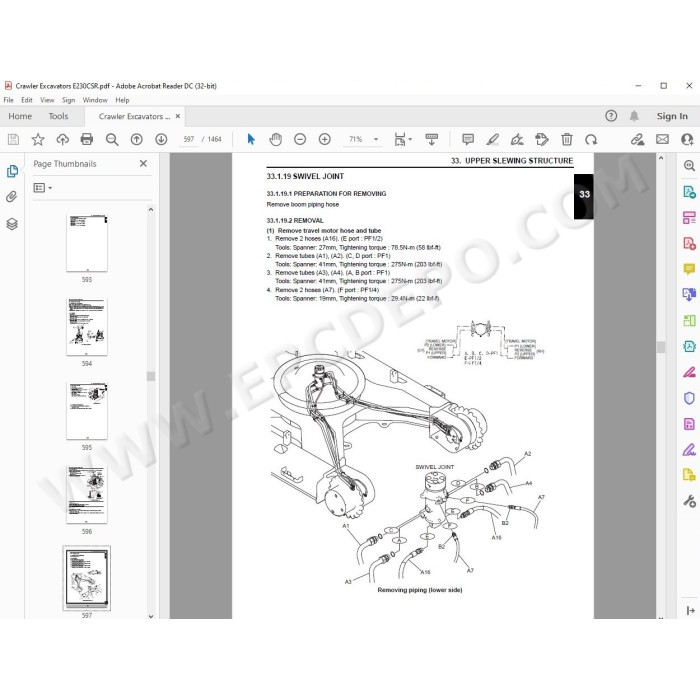Open the Comment tool in right pane
This screenshot has height=700, width=700.
click(x=689, y=269)
